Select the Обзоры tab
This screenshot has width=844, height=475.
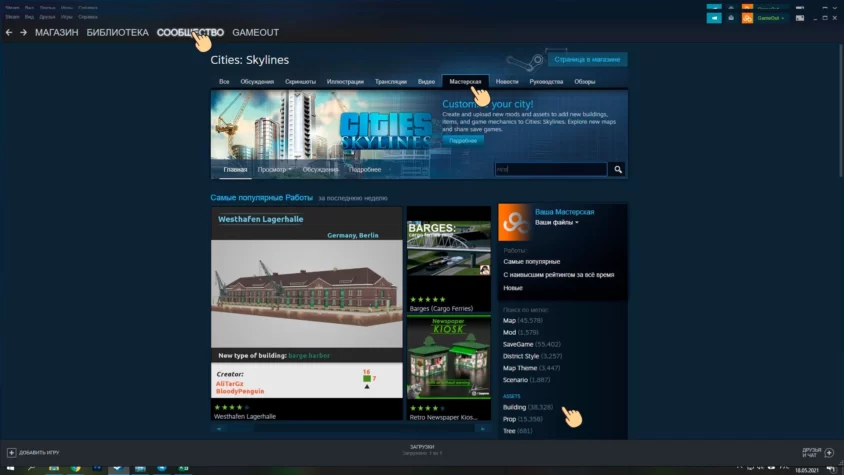point(585,82)
